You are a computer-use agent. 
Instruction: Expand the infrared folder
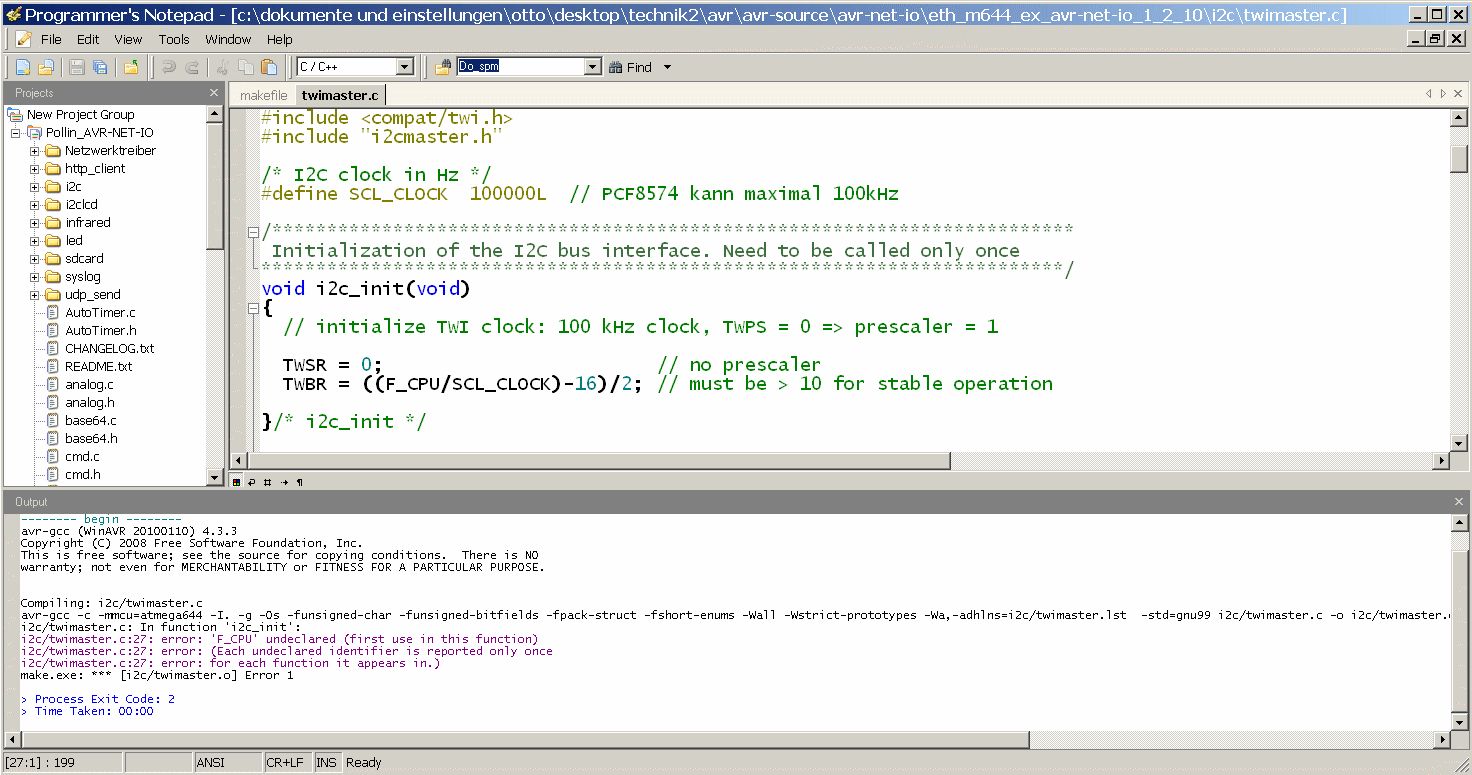pos(34,223)
